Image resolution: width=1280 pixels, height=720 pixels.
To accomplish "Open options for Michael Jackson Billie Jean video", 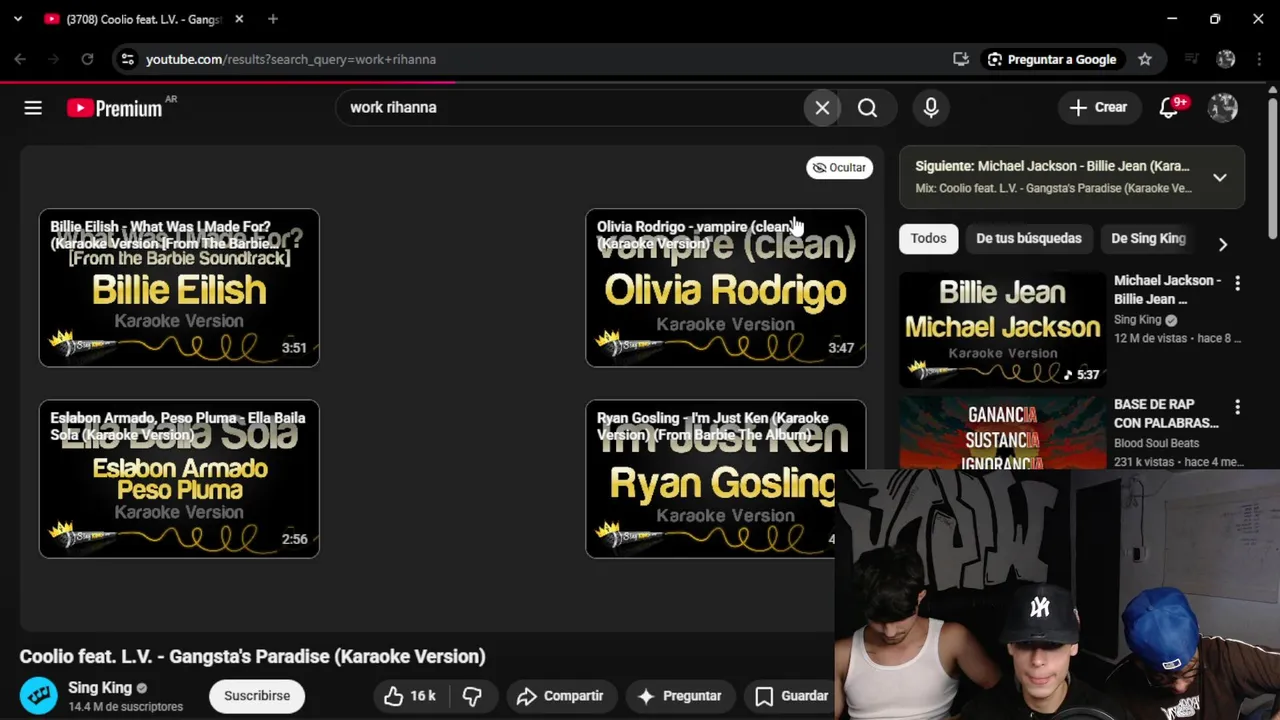I will pyautogui.click(x=1237, y=284).
